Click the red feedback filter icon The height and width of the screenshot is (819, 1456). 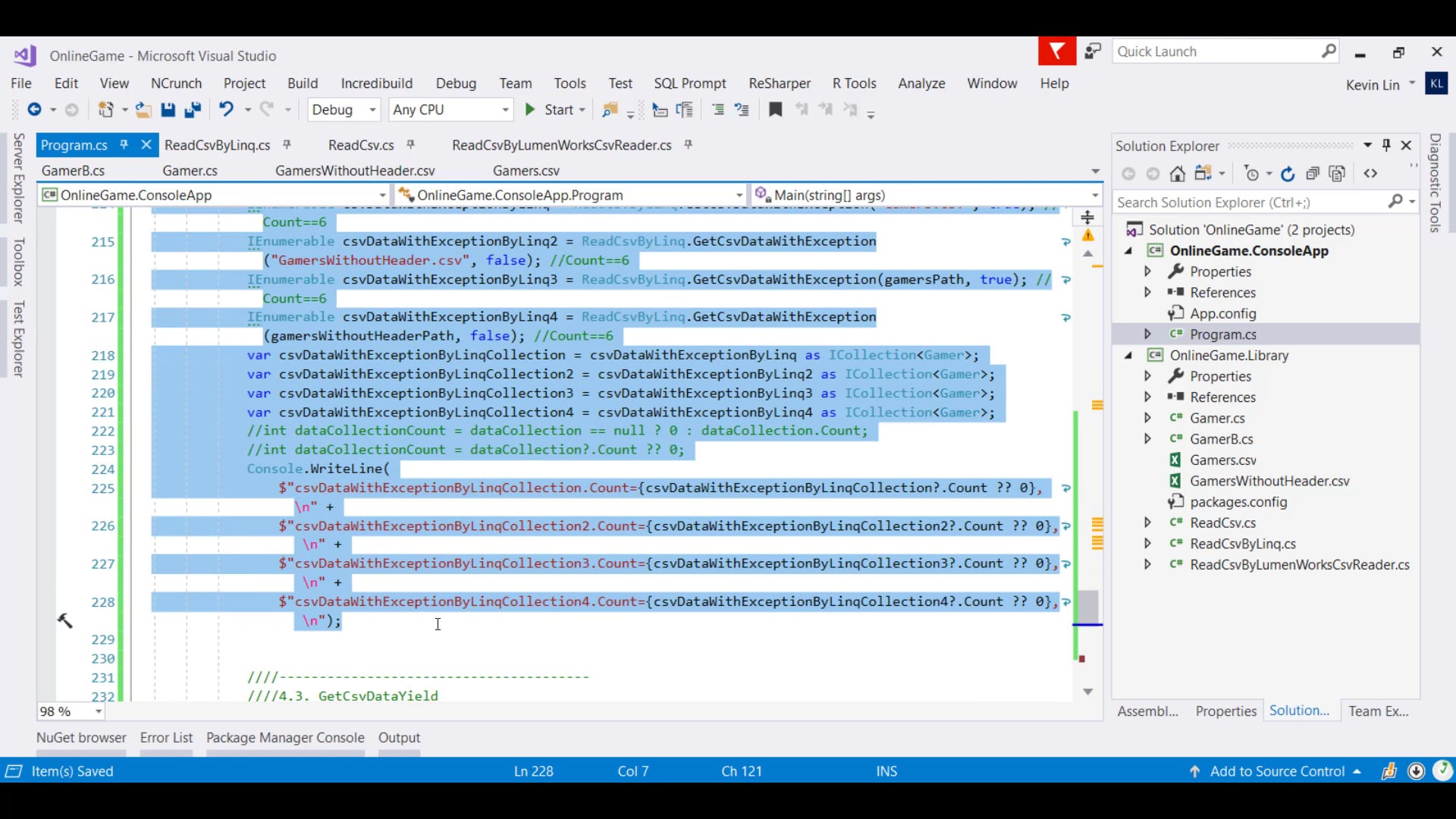(1056, 52)
